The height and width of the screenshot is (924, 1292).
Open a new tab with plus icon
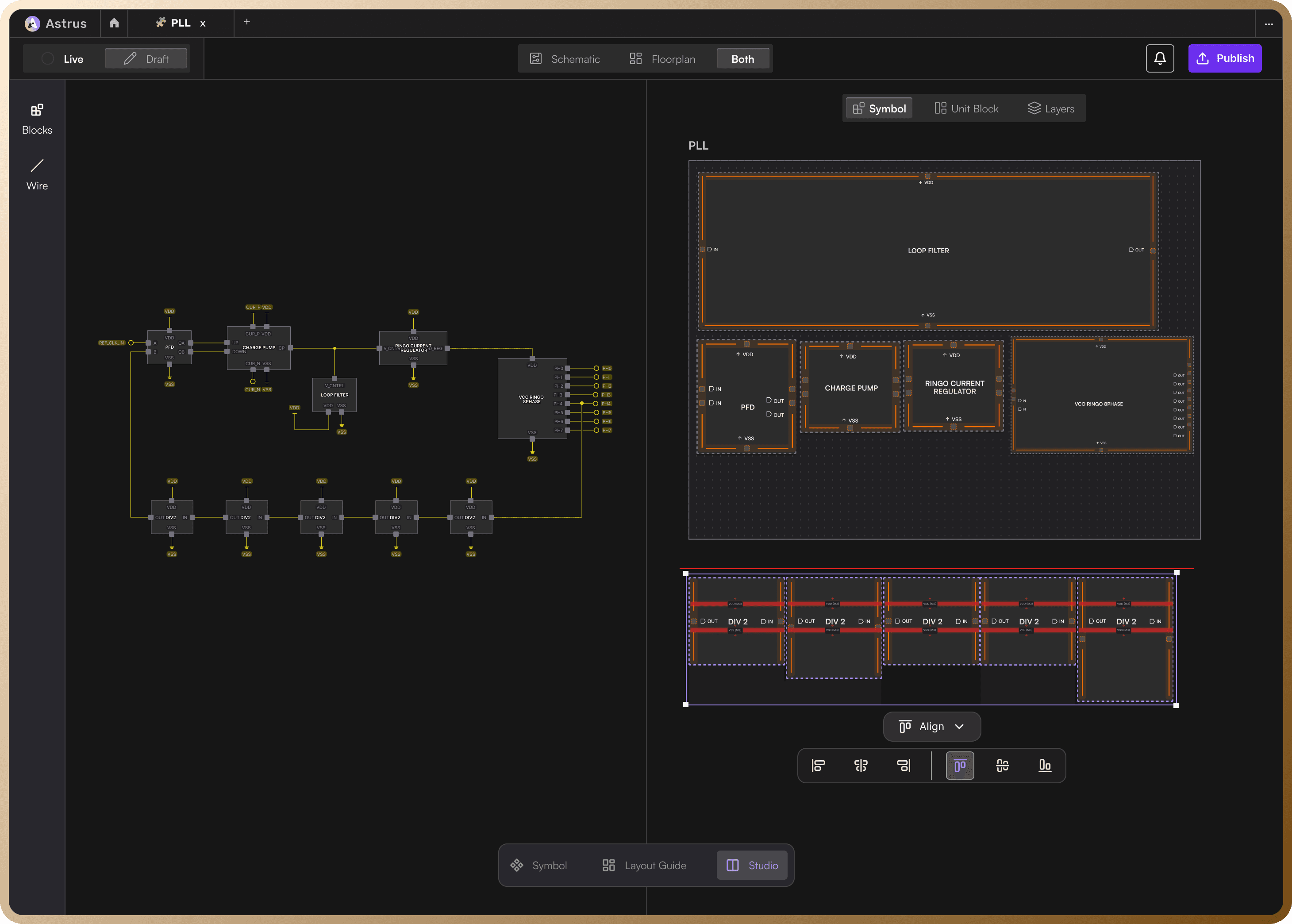click(247, 22)
